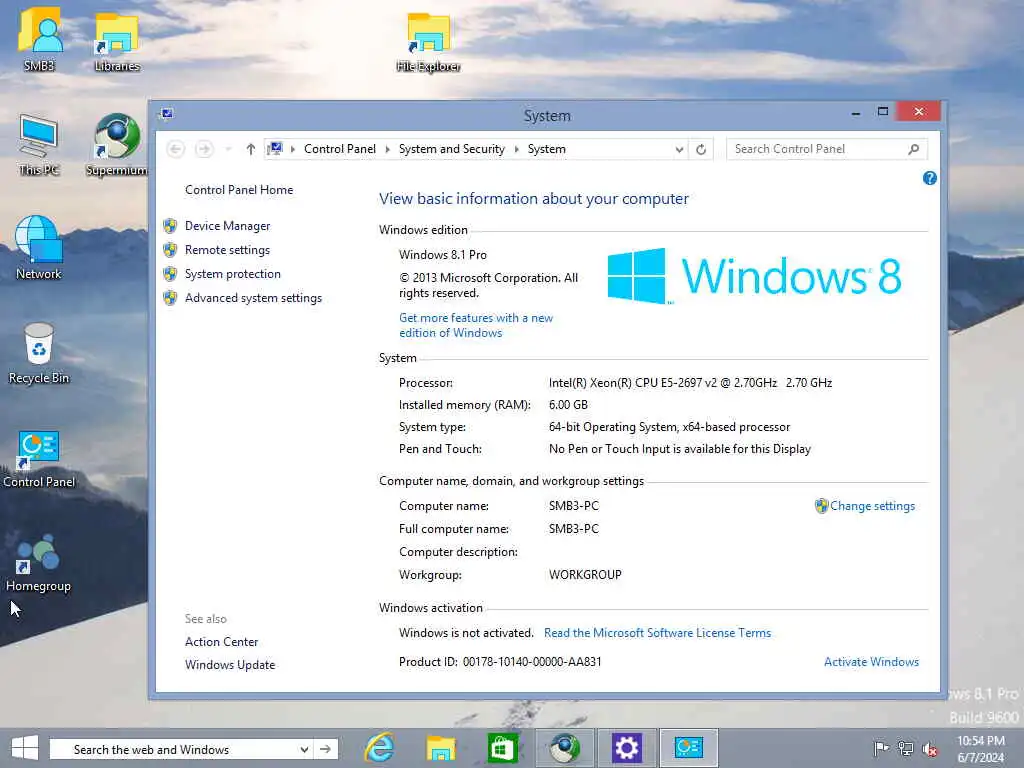Click the processor value Intel(R) Xeon(R) CPU E5-2697
The width and height of the screenshot is (1024, 768).
tap(690, 383)
